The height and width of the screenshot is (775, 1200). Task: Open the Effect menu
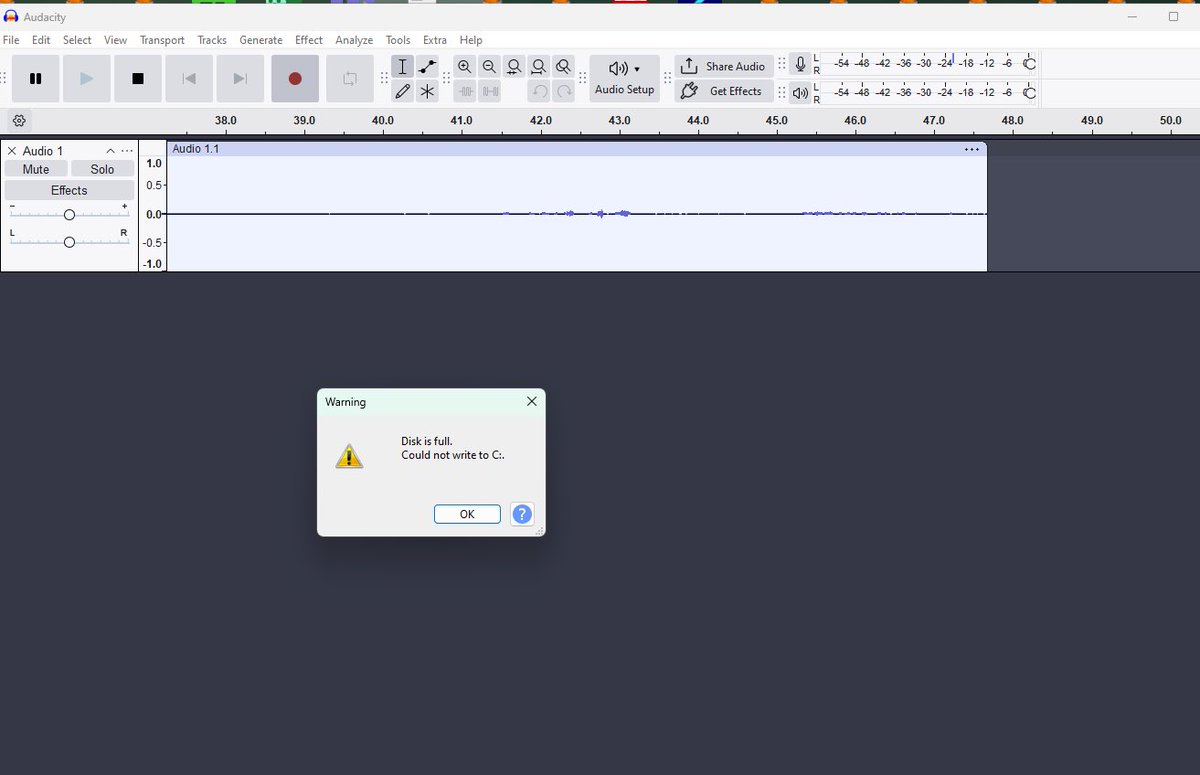point(309,40)
